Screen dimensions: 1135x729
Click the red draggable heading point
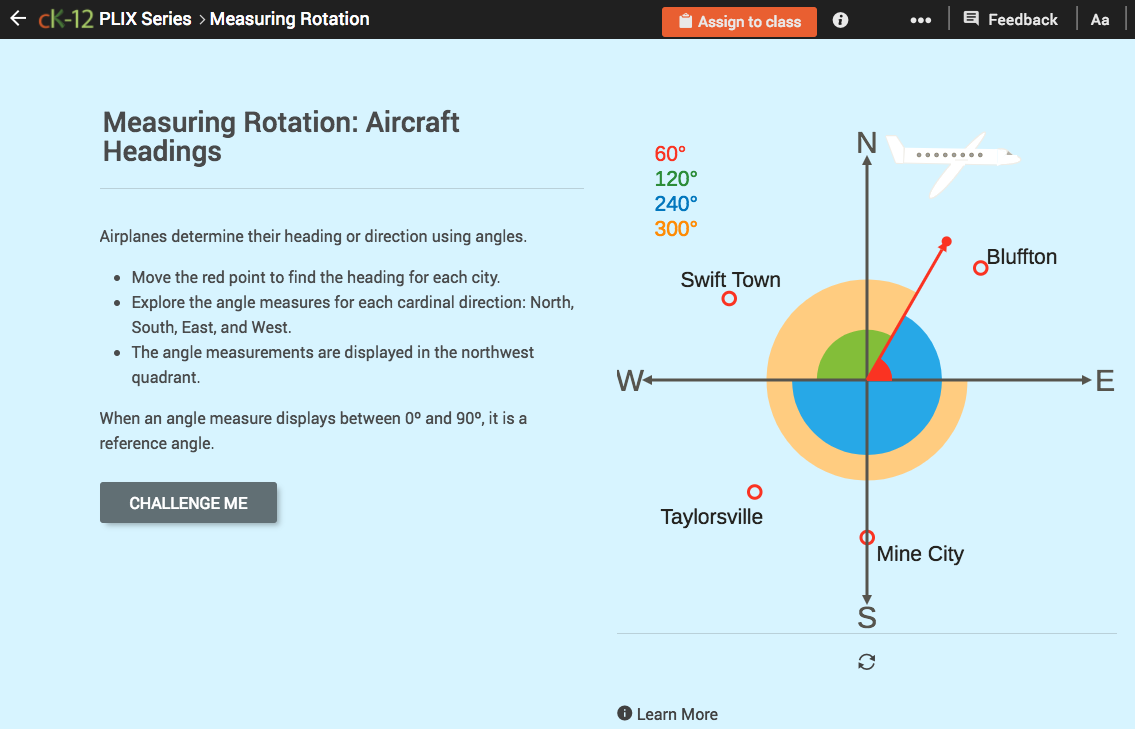coord(946,240)
